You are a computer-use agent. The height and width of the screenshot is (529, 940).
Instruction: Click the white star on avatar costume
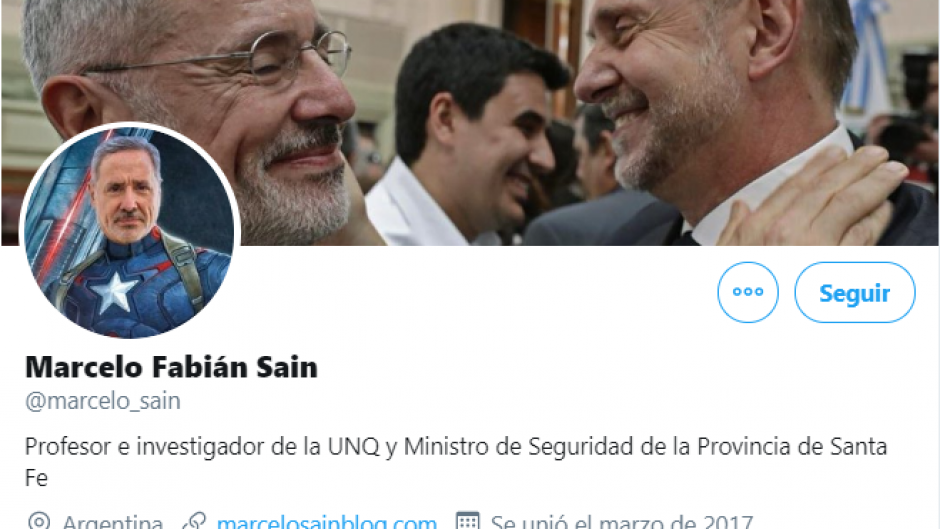112,292
